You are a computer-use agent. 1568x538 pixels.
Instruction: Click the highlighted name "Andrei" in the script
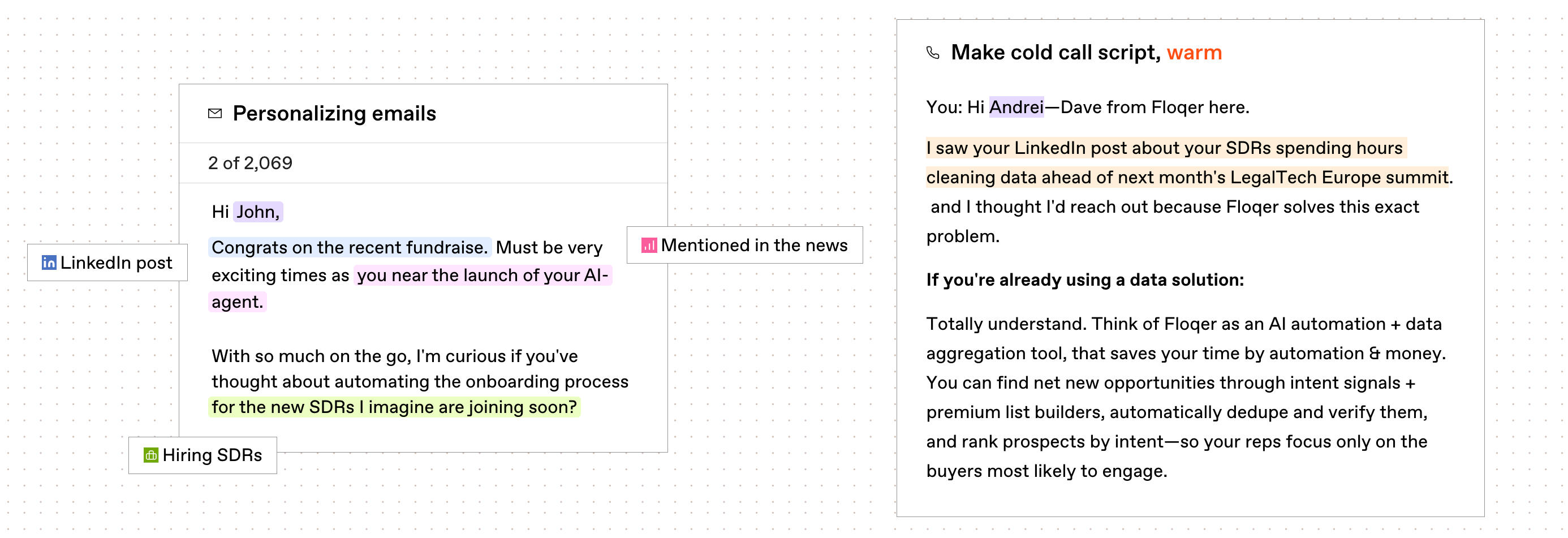1016,107
